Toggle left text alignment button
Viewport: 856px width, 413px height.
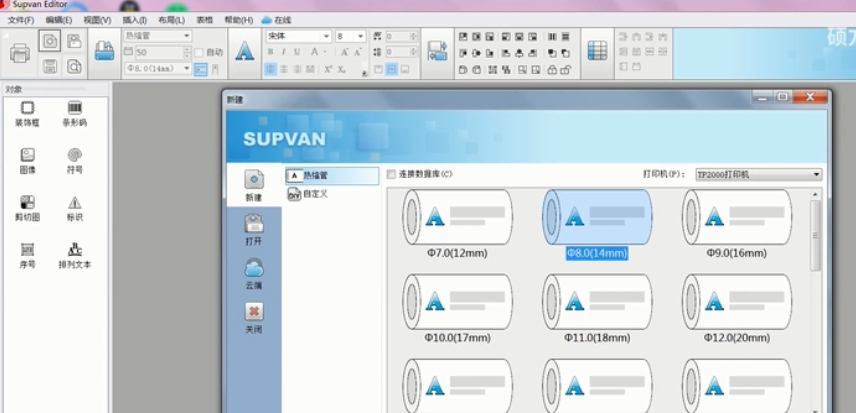(x=270, y=69)
